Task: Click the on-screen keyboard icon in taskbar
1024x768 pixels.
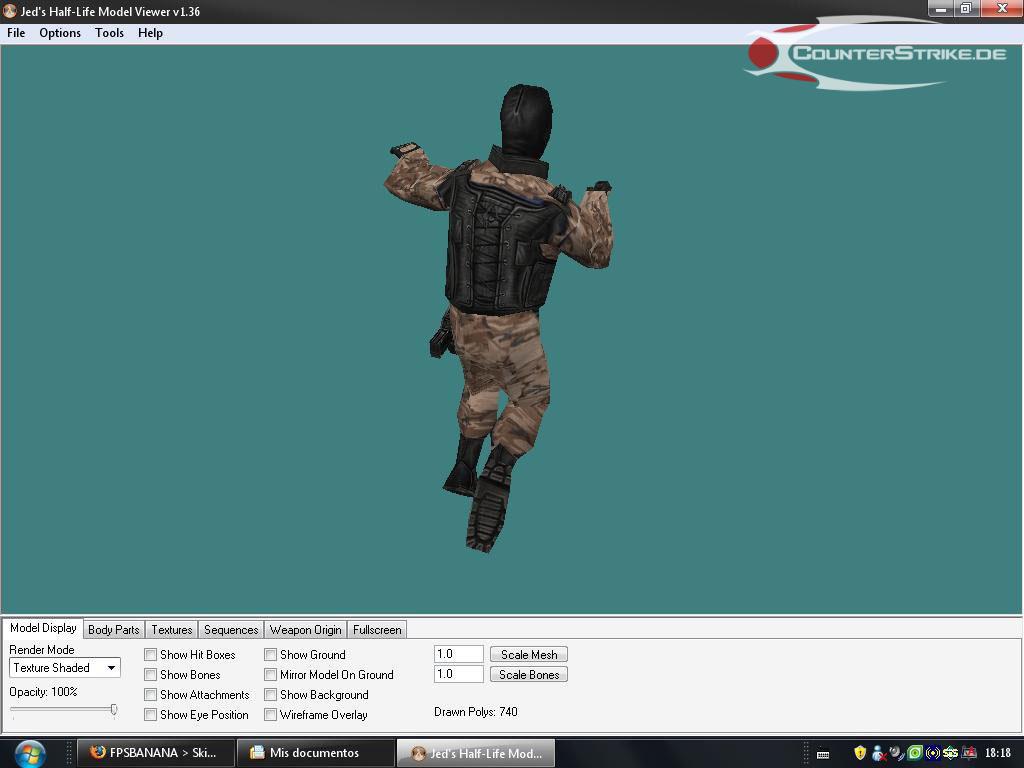Action: (823, 754)
